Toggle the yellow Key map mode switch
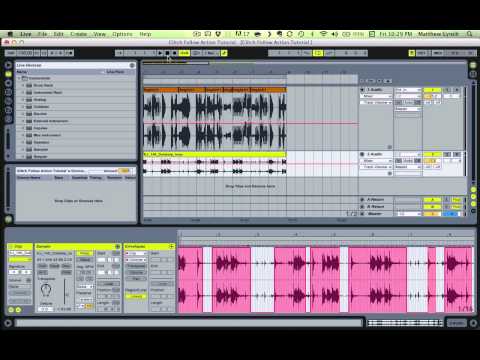480x360 pixels. coord(412,53)
